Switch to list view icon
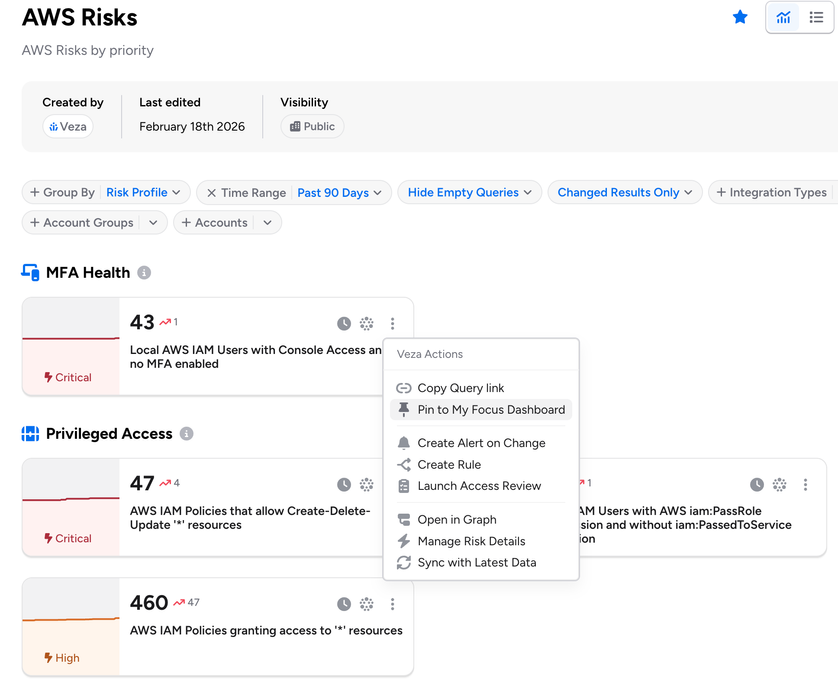 [816, 18]
